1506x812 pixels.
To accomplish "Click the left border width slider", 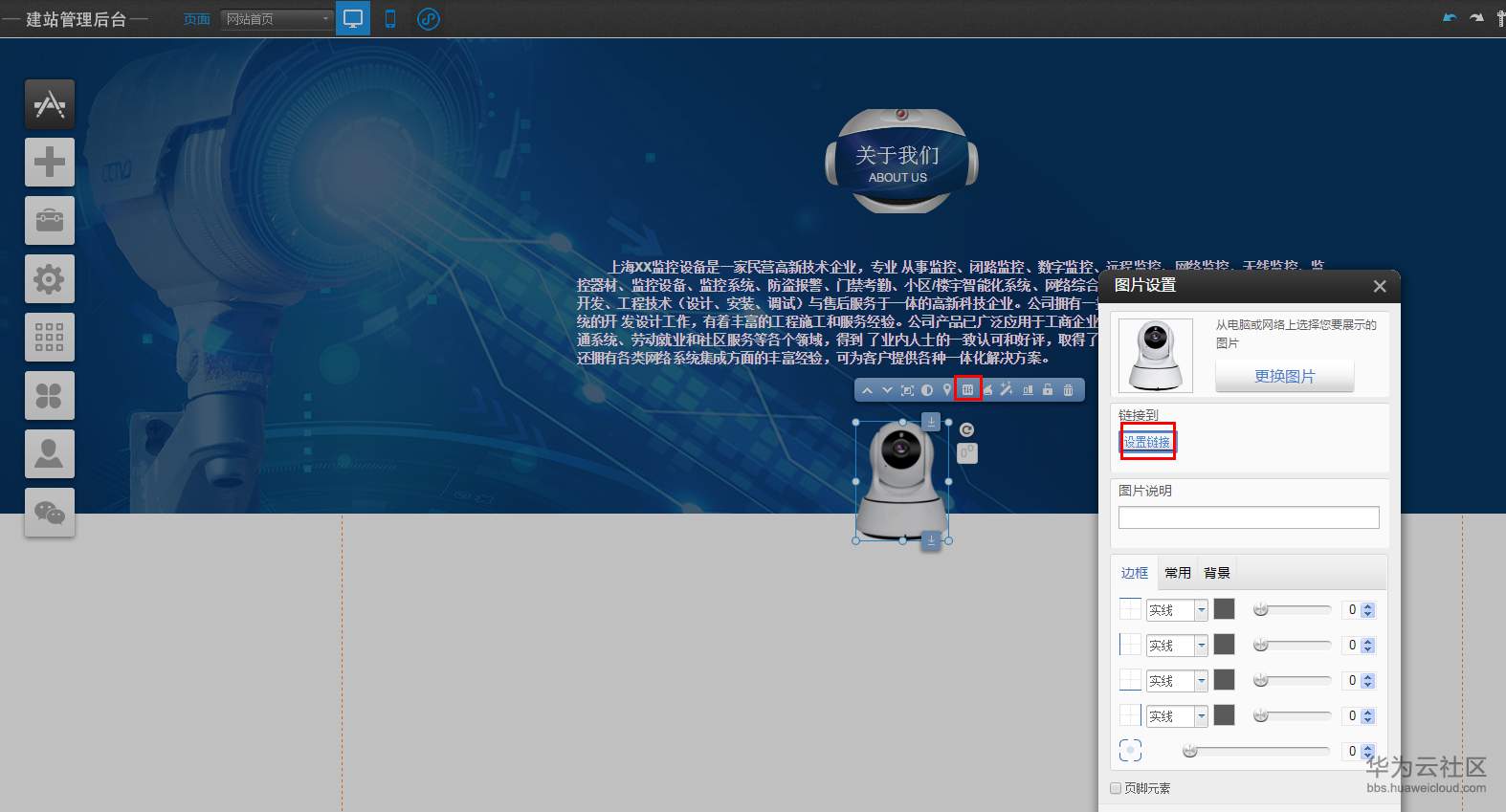I will coord(1293,645).
